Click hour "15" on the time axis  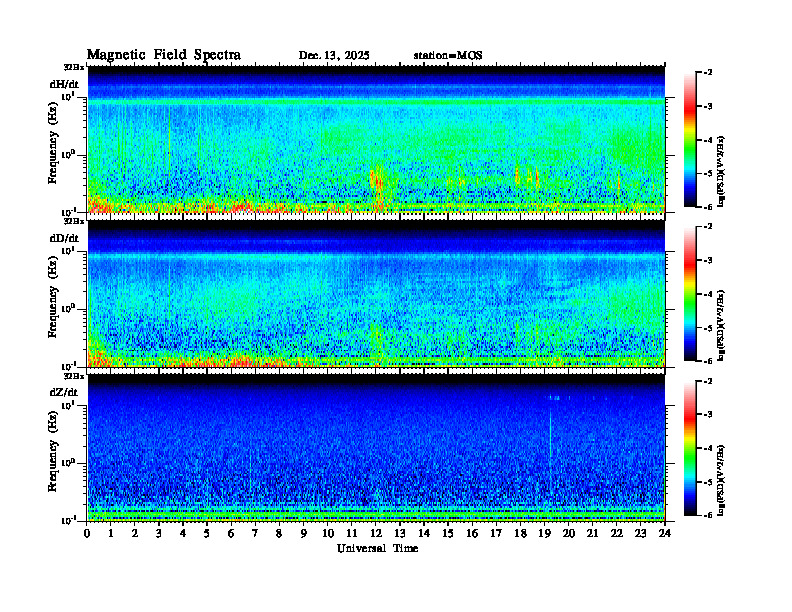click(448, 533)
